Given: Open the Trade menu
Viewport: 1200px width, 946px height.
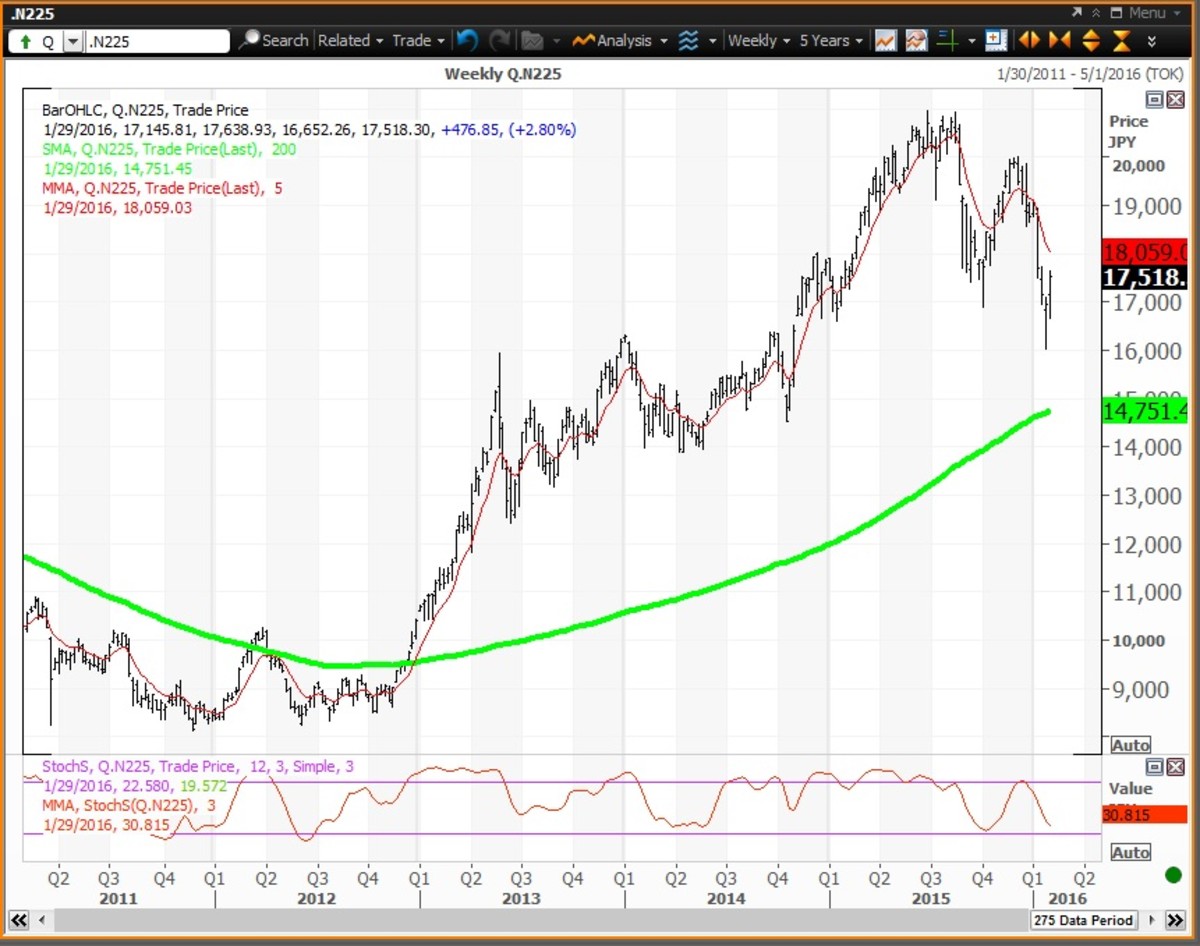Looking at the screenshot, I should [x=418, y=41].
